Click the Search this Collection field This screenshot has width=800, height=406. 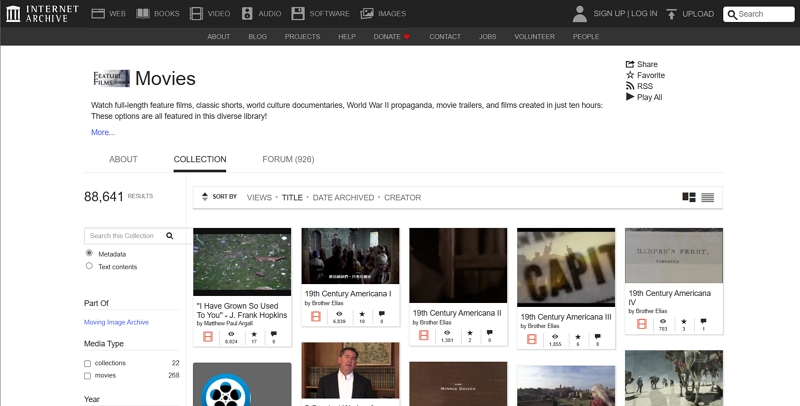(124, 236)
